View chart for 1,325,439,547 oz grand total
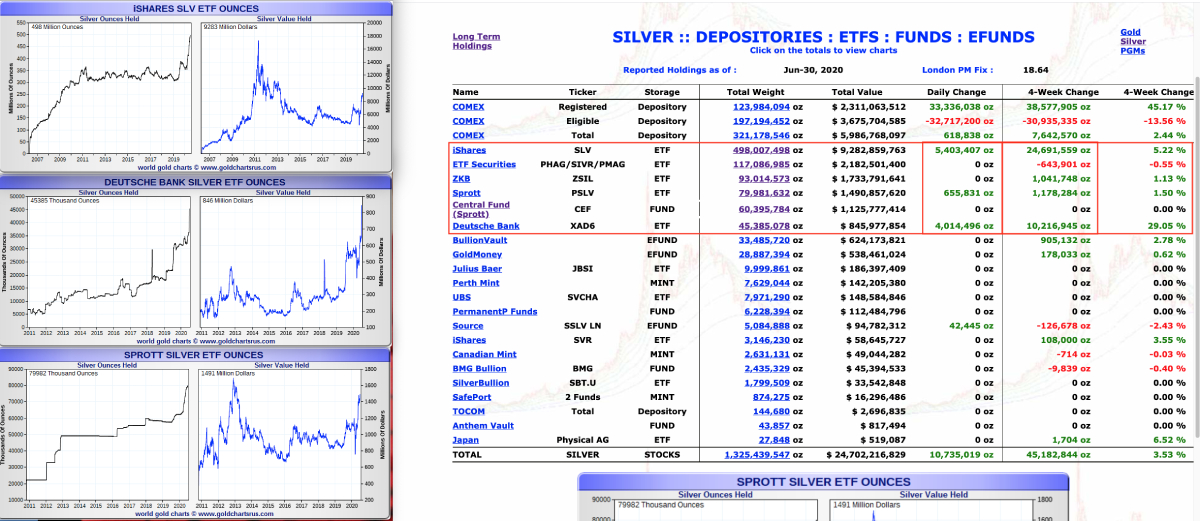This screenshot has width=1200, height=521. pos(757,454)
